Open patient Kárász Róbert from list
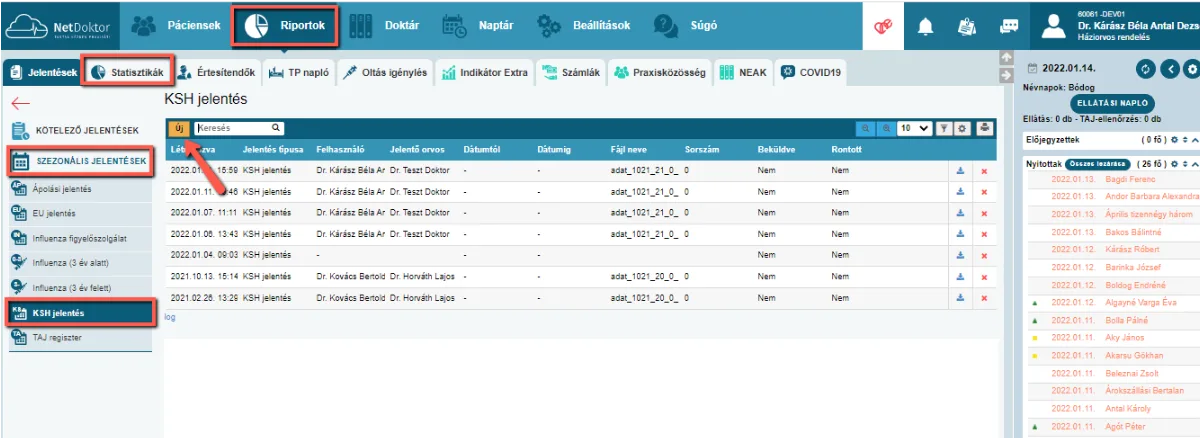The height and width of the screenshot is (438, 1200). [1131, 249]
